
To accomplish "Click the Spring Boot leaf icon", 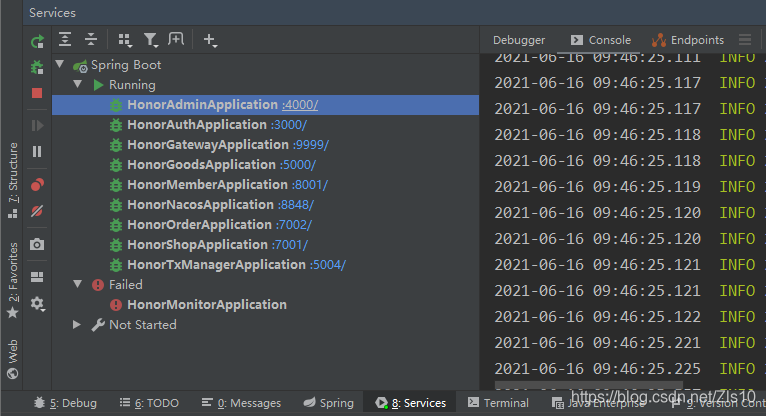I will point(80,65).
